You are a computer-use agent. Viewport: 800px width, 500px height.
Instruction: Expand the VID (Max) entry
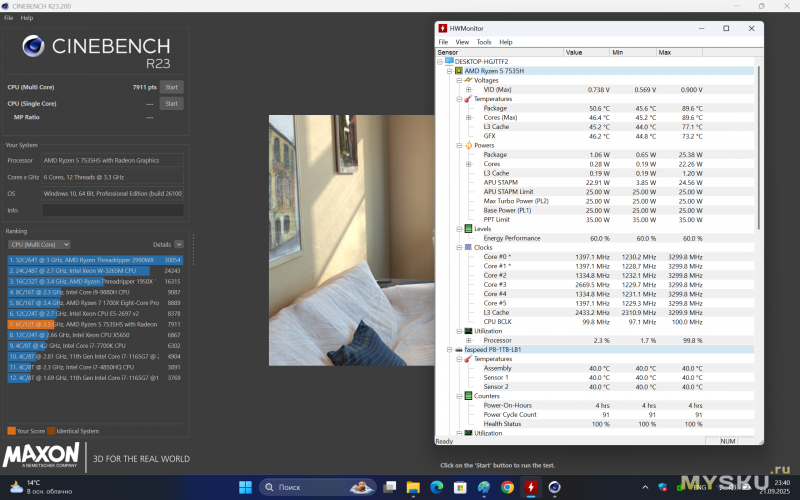pyautogui.click(x=468, y=90)
